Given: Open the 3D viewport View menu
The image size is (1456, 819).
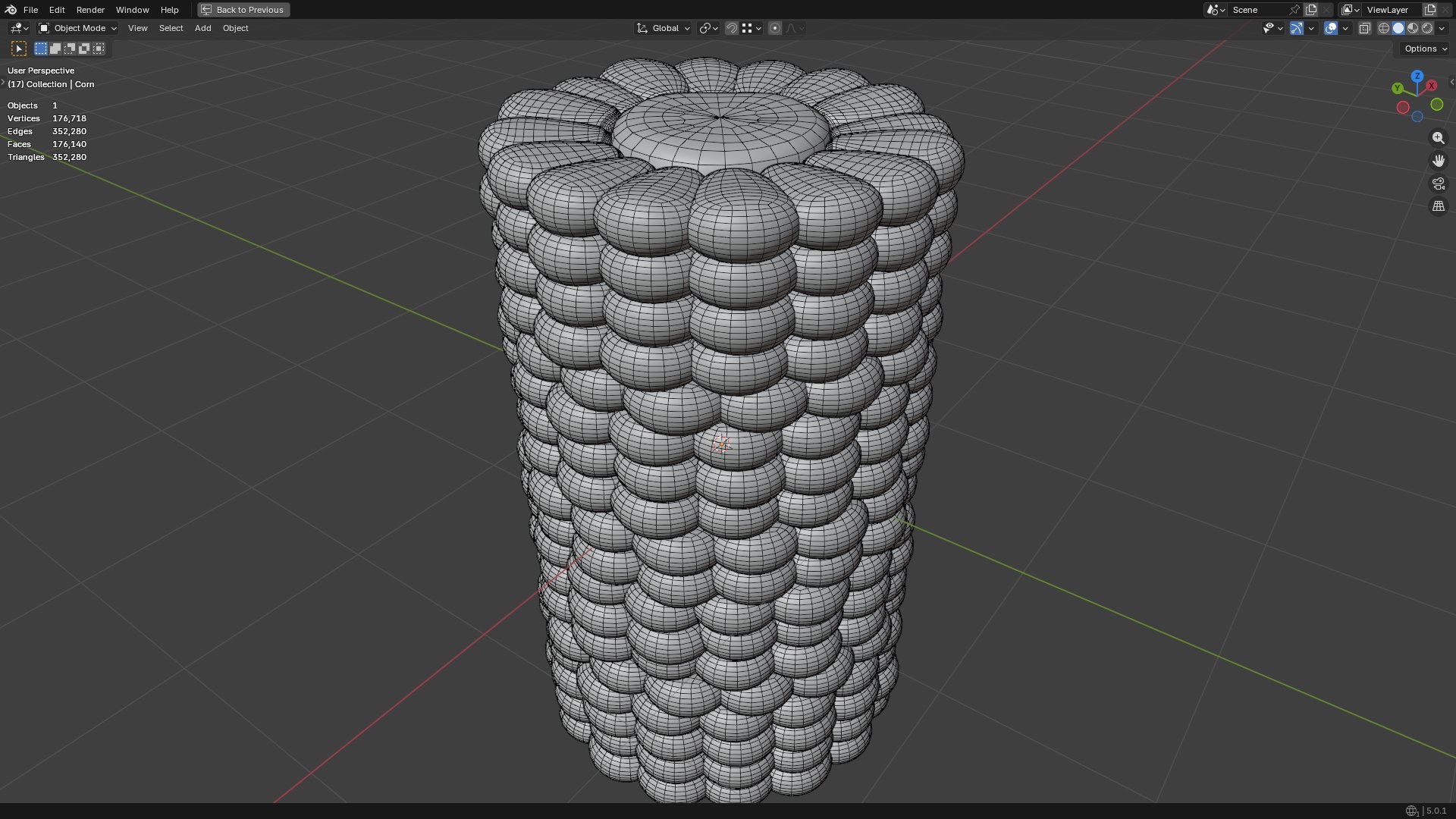Looking at the screenshot, I should click(137, 28).
